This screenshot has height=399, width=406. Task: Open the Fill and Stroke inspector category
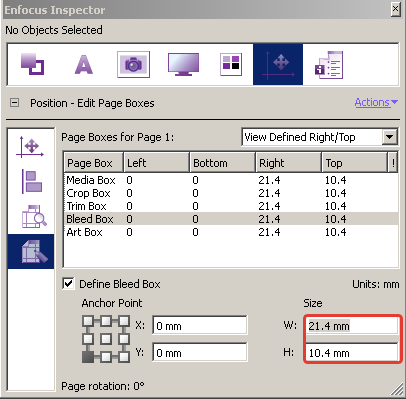(33, 64)
